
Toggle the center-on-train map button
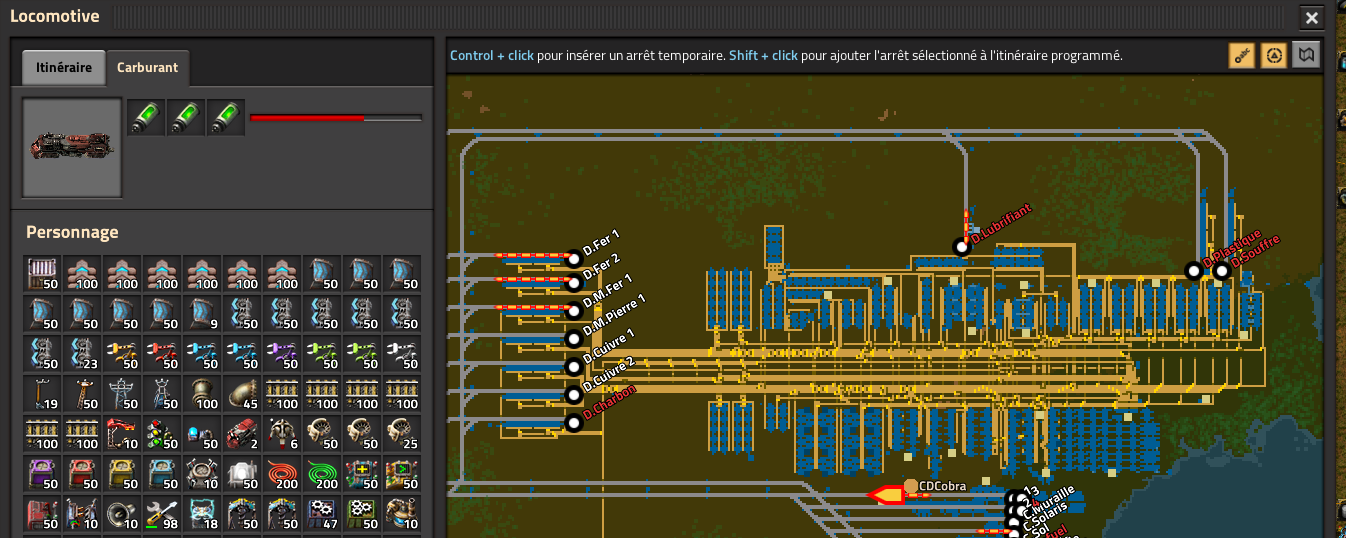click(1273, 55)
